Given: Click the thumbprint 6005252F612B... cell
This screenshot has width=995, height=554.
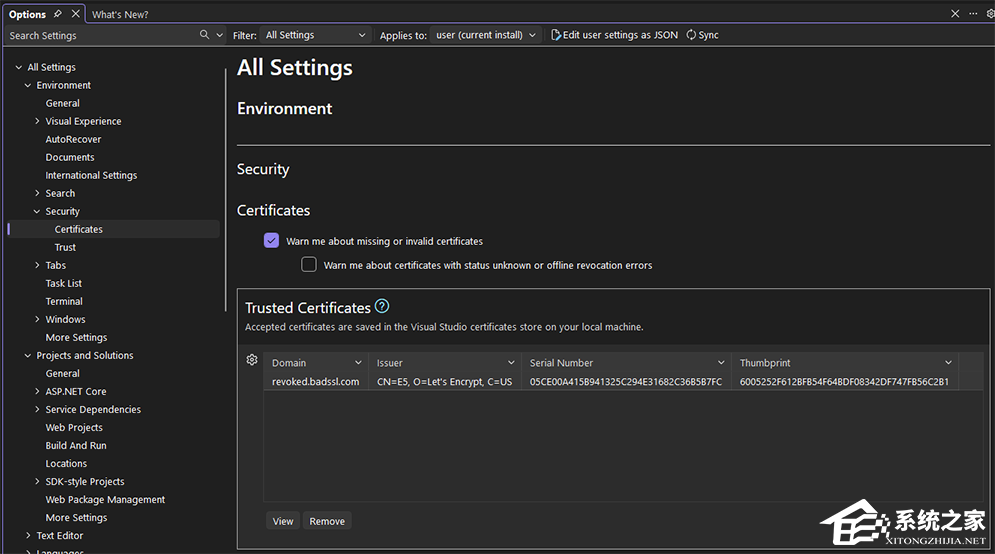Looking at the screenshot, I should pyautogui.click(x=844, y=381).
